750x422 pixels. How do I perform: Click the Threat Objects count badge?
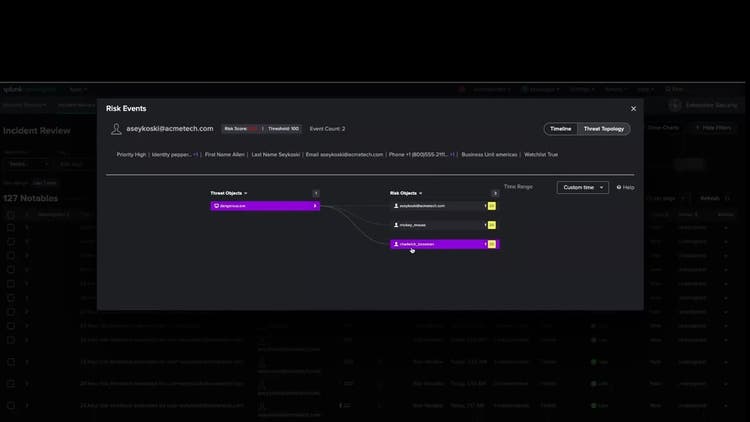316,193
